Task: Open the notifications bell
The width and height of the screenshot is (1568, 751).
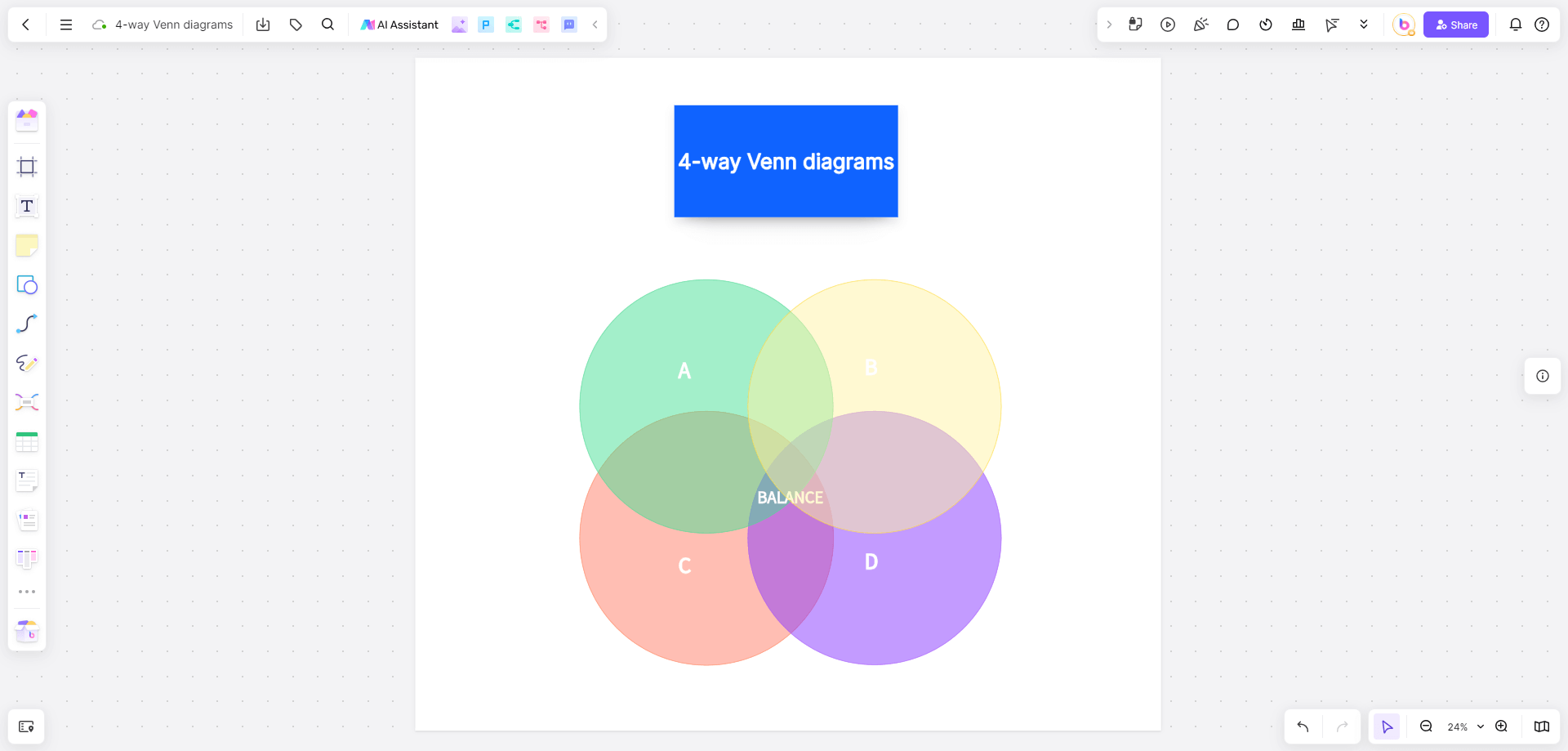Action: click(1516, 25)
